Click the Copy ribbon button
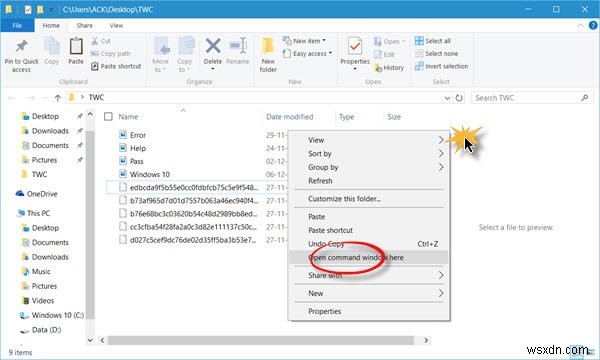This screenshot has height=360, width=600. pos(52,50)
